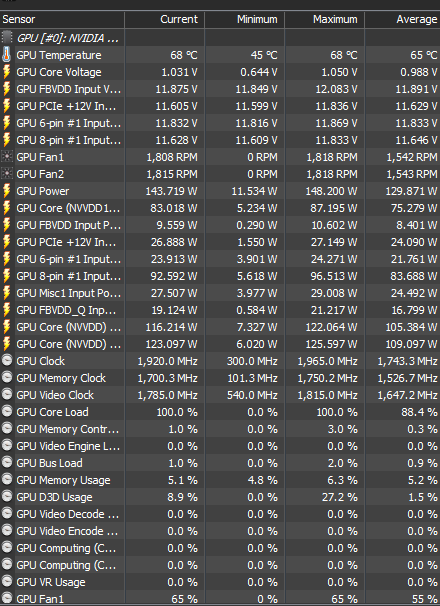Select the Sensor column header
The height and width of the screenshot is (606, 440).
(62, 19)
